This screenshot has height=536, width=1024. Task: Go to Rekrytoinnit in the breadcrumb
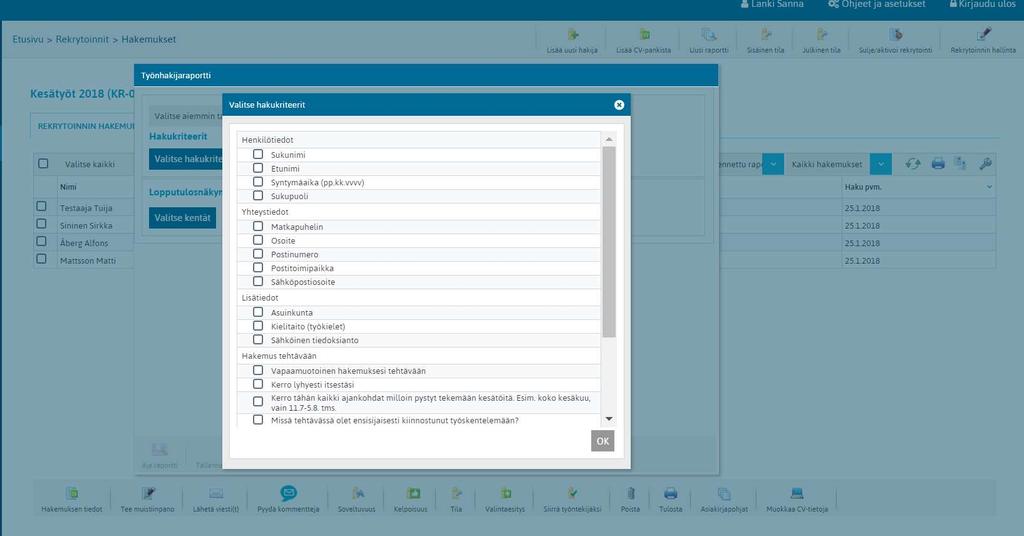click(x=82, y=39)
